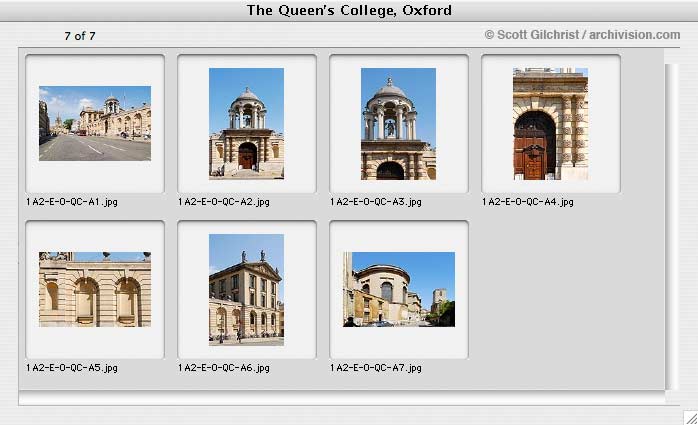Click the vertical scrollbar of the gallery
The height and width of the screenshot is (425, 698).
[672, 227]
